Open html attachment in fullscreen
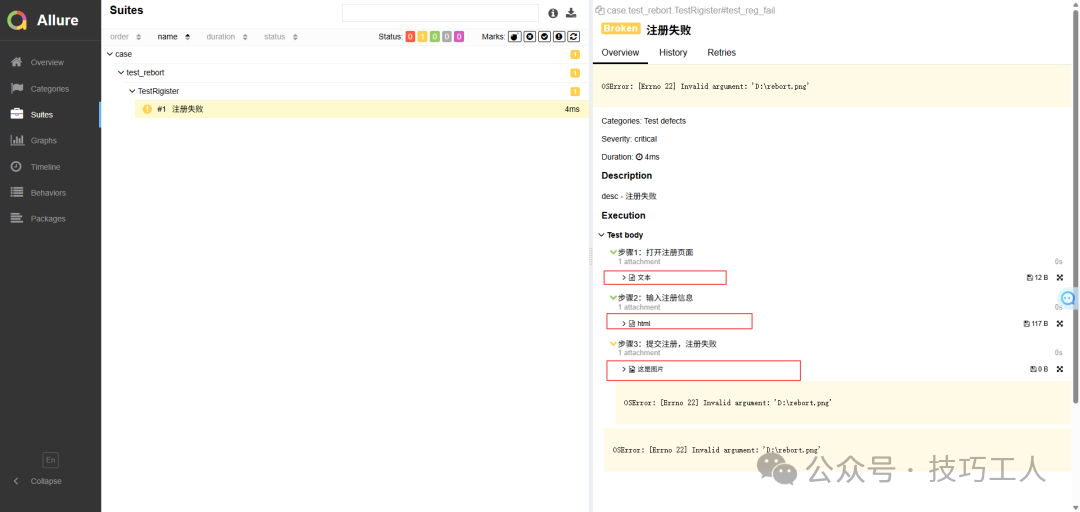 click(x=1060, y=323)
